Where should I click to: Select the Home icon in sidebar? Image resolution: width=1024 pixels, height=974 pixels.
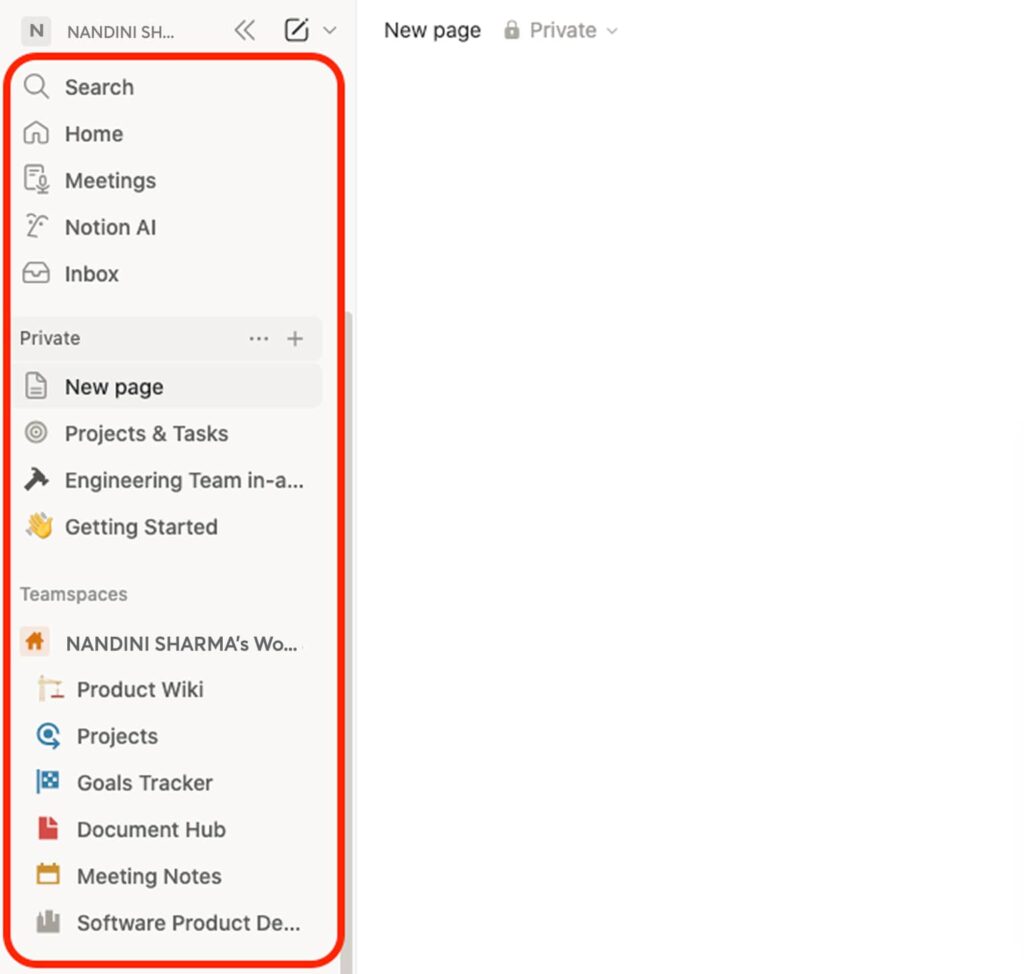click(36, 133)
